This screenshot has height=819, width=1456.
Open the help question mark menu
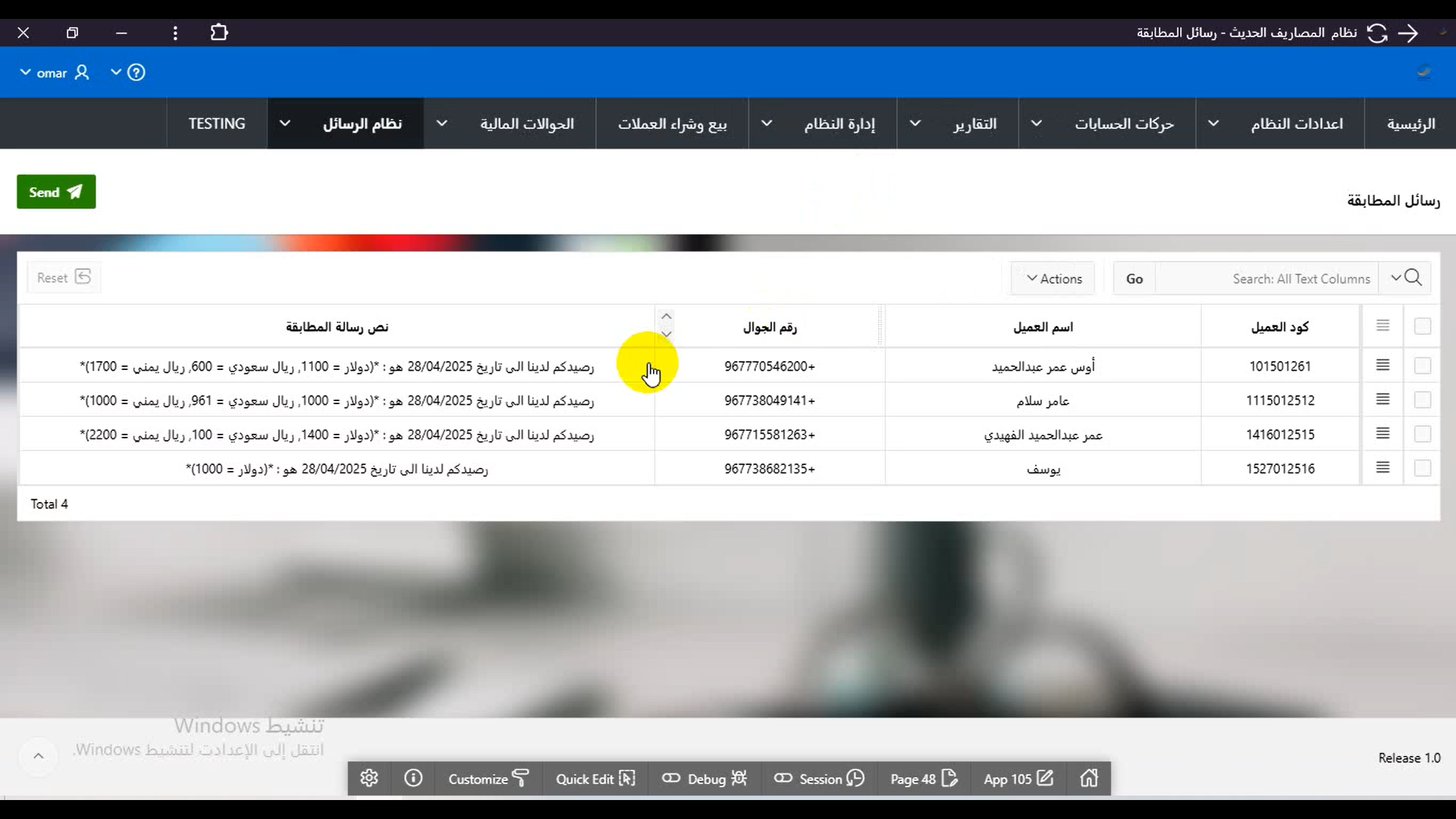128,73
